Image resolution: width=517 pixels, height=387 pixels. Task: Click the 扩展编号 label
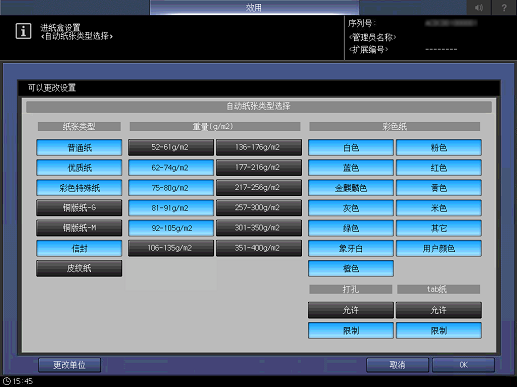(368, 50)
